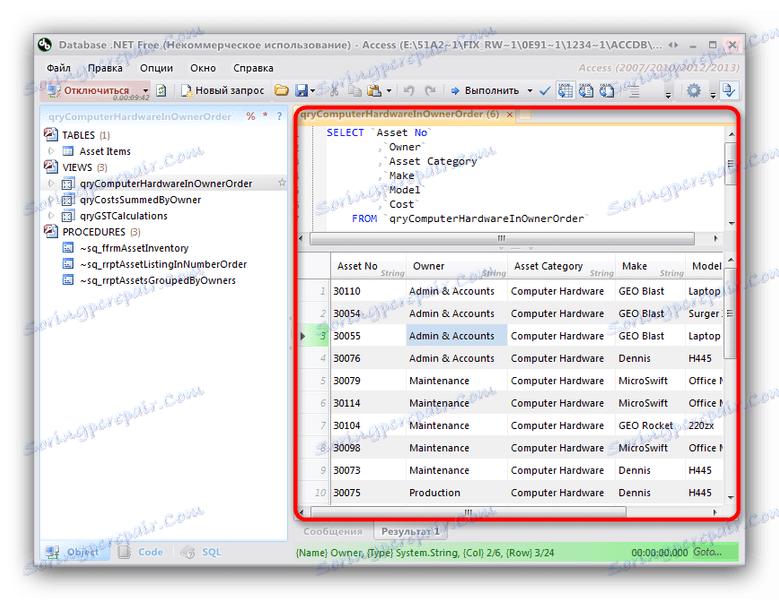The image size is (779, 600).
Task: Click the blue checkmark validate icon
Action: (545, 90)
